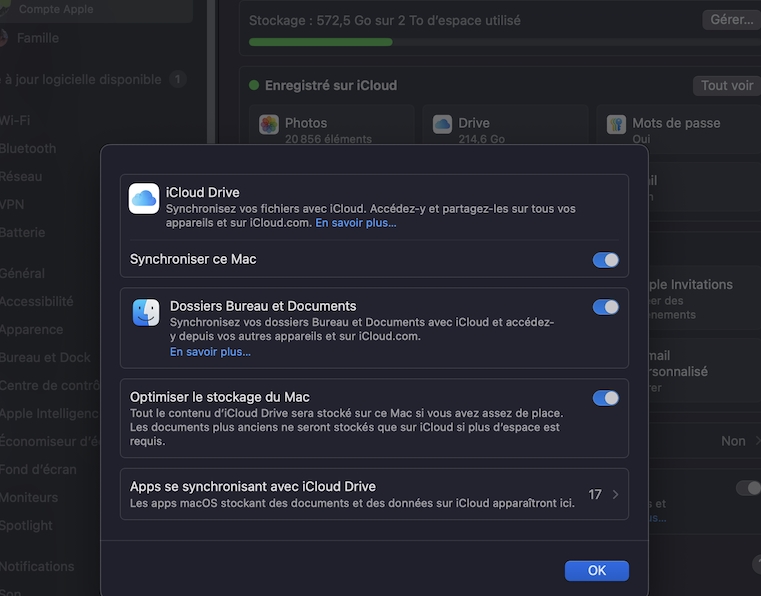This screenshot has width=761, height=596.
Task: Click the Gérer storage button
Action: click(x=731, y=20)
